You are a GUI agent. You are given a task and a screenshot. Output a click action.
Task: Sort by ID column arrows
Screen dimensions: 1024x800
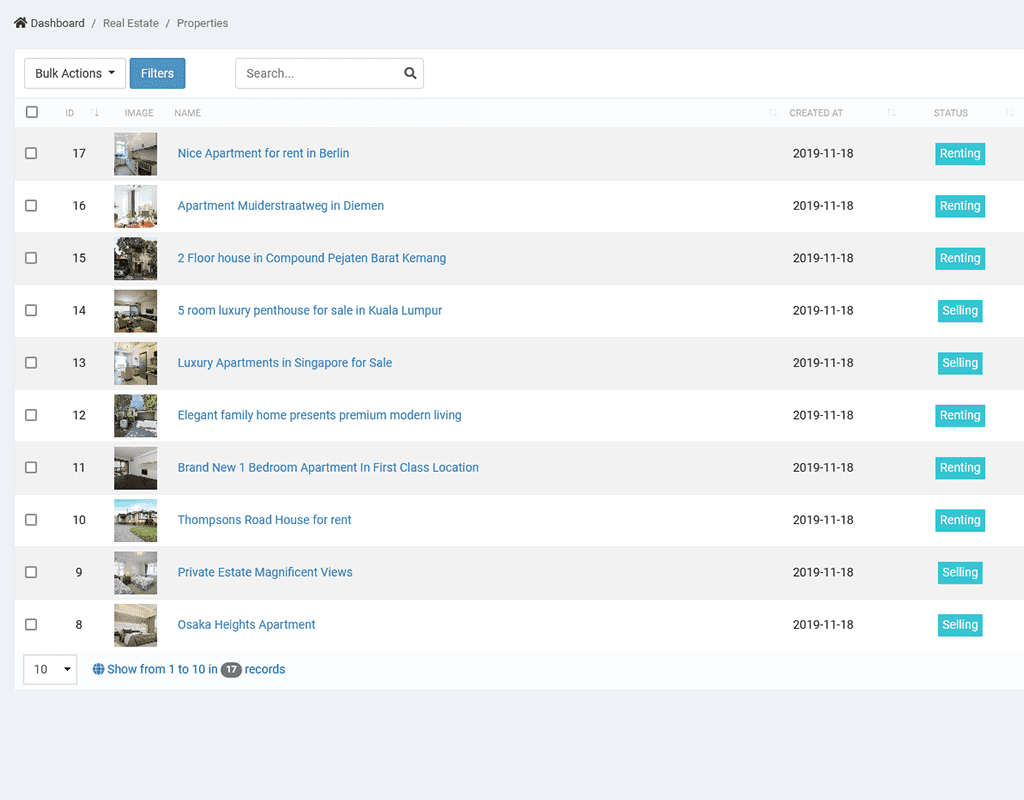click(95, 113)
